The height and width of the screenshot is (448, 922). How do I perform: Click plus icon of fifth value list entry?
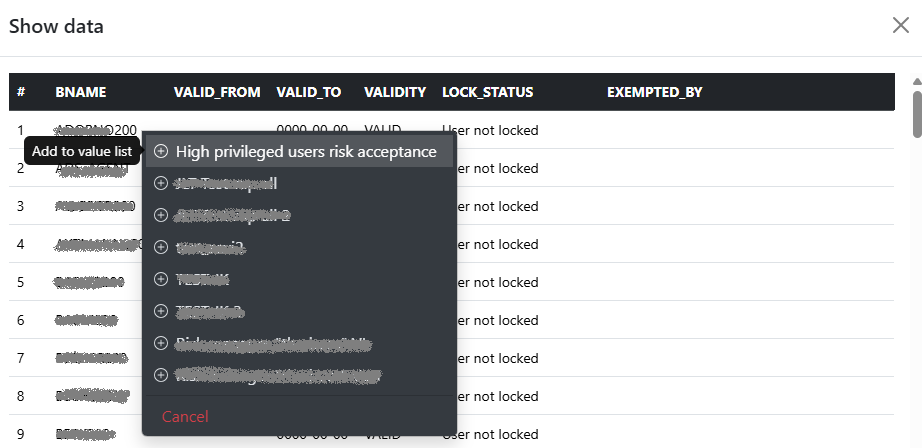coord(161,279)
